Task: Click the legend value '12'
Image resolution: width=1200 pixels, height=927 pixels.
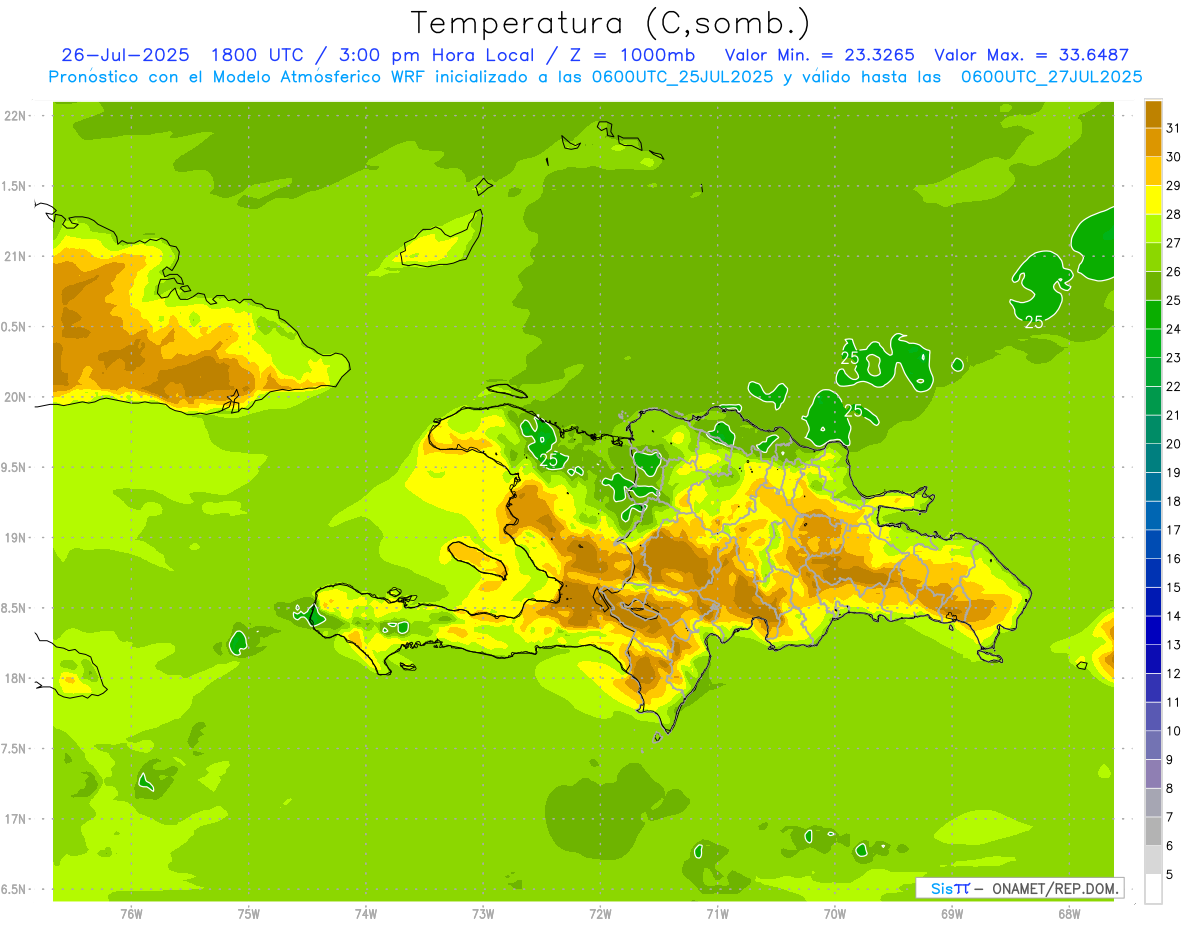Action: [x=1174, y=674]
